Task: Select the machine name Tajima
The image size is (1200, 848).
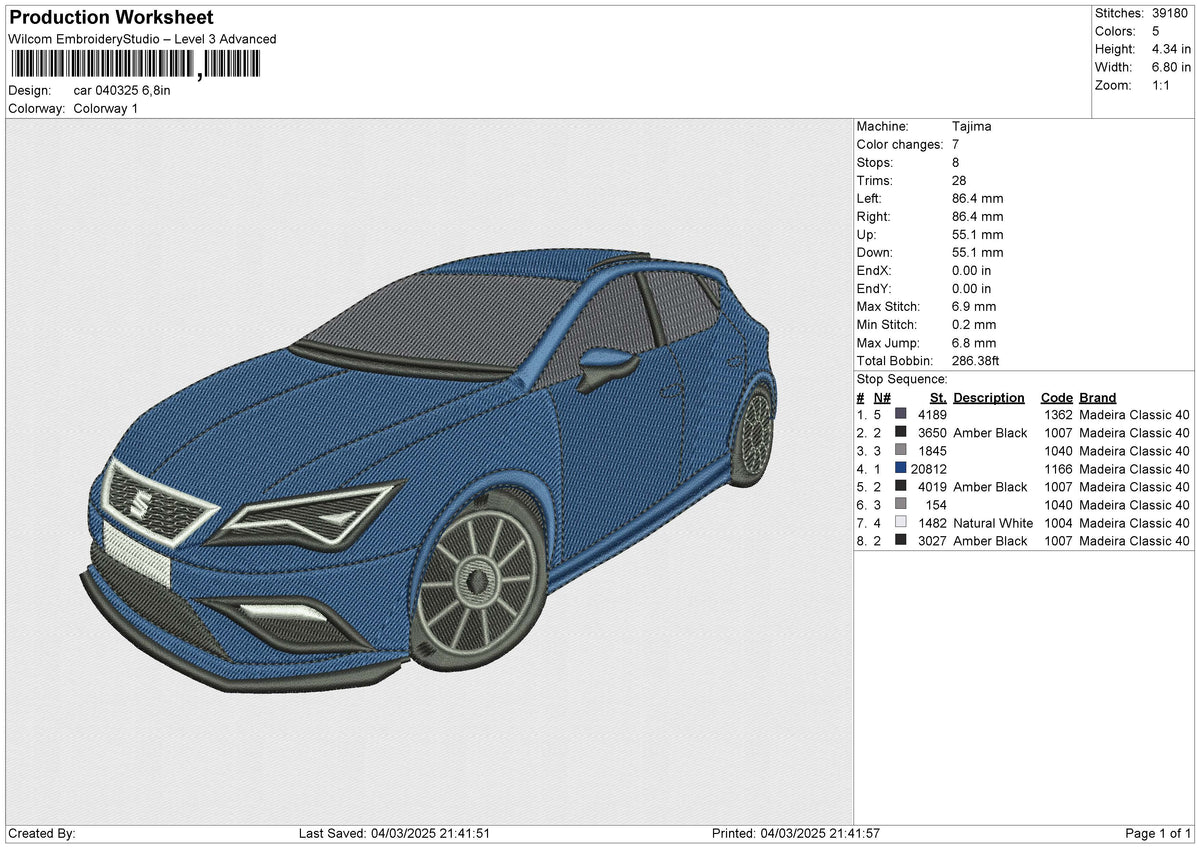Action: 972,127
